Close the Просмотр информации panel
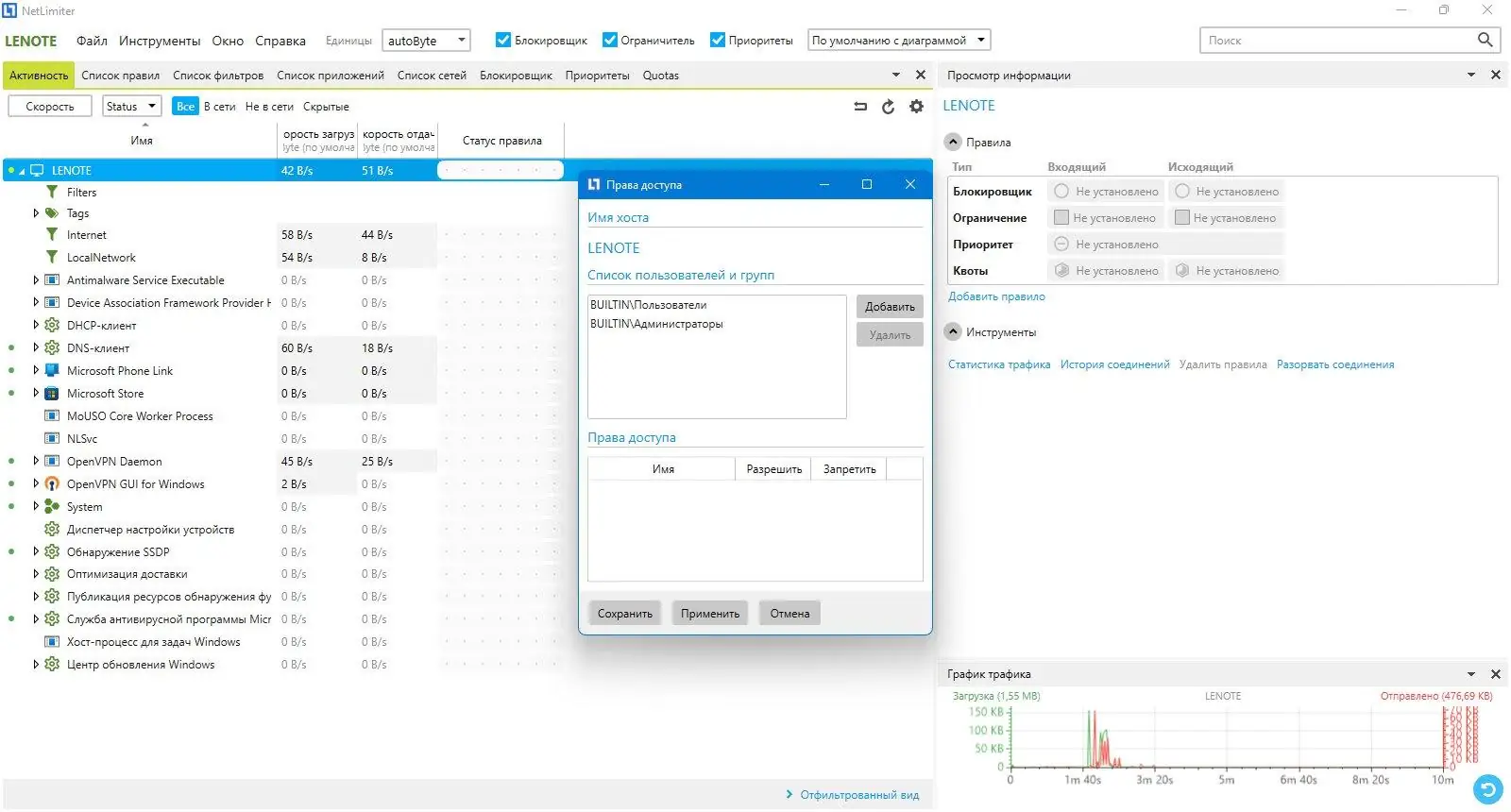The image size is (1511, 812). 1495,75
